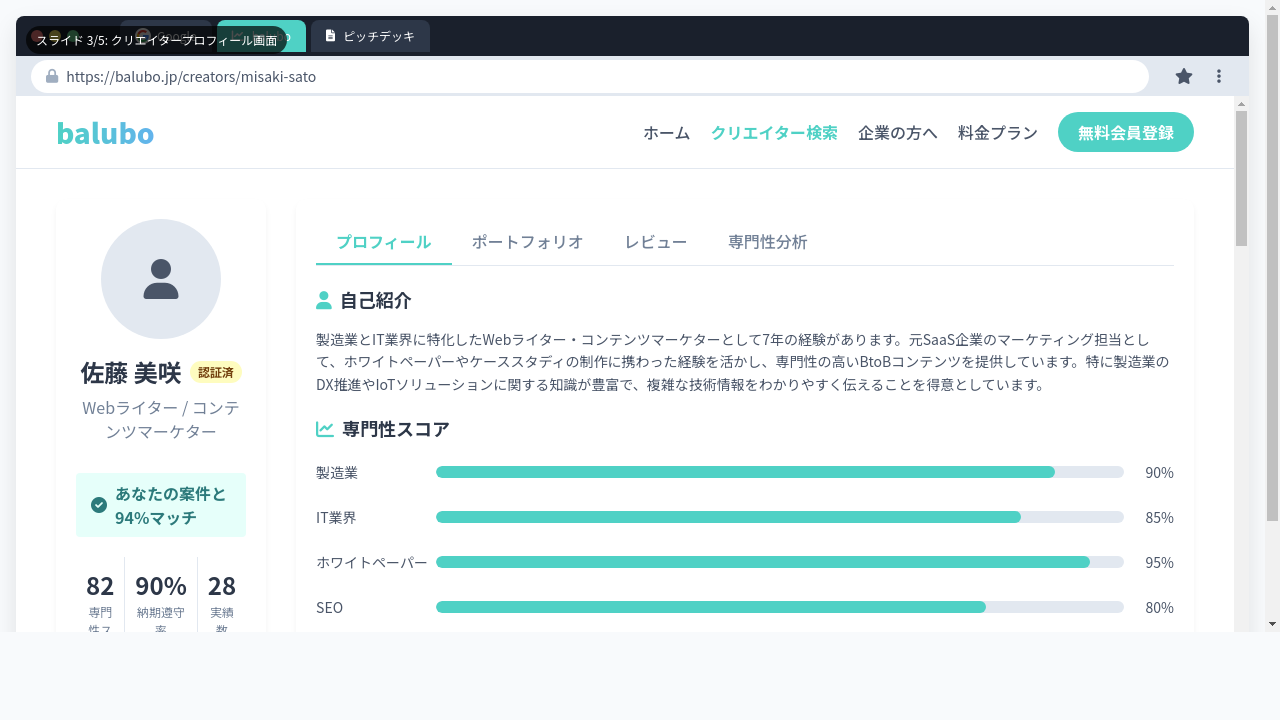Select the 専門性分析 tab
The height and width of the screenshot is (720, 1280).
(x=767, y=242)
